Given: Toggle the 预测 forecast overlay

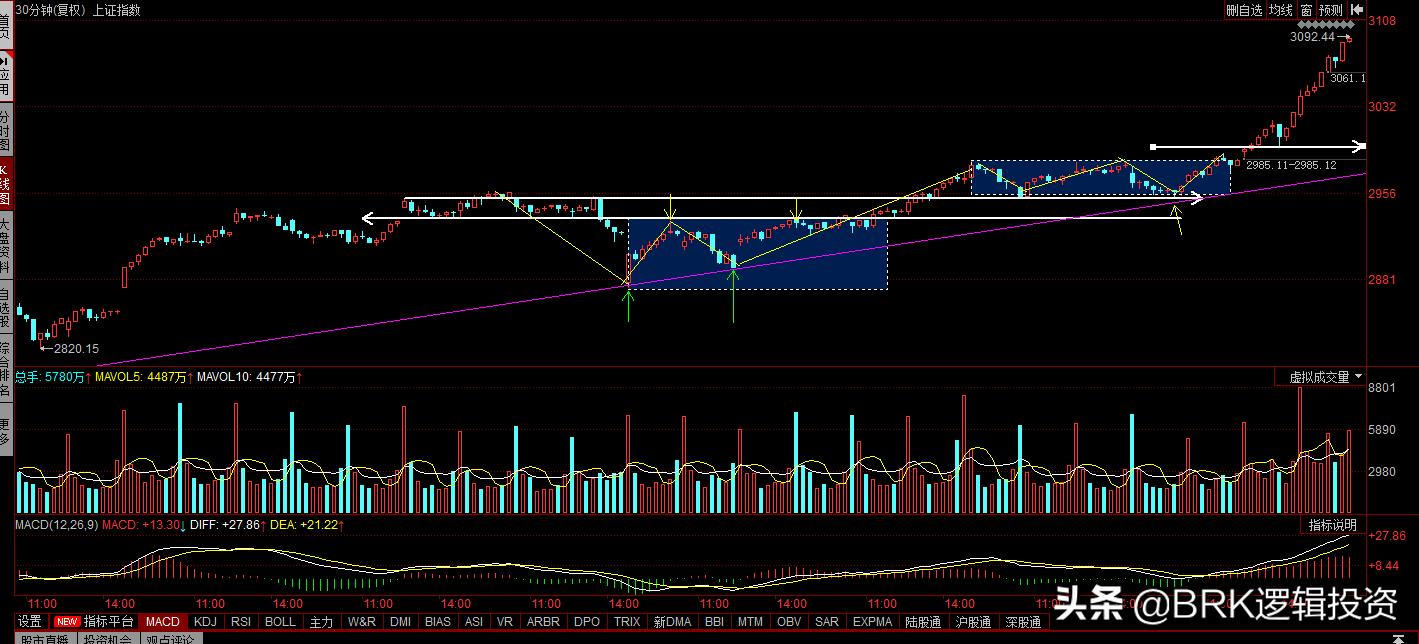Looking at the screenshot, I should tap(1331, 10).
